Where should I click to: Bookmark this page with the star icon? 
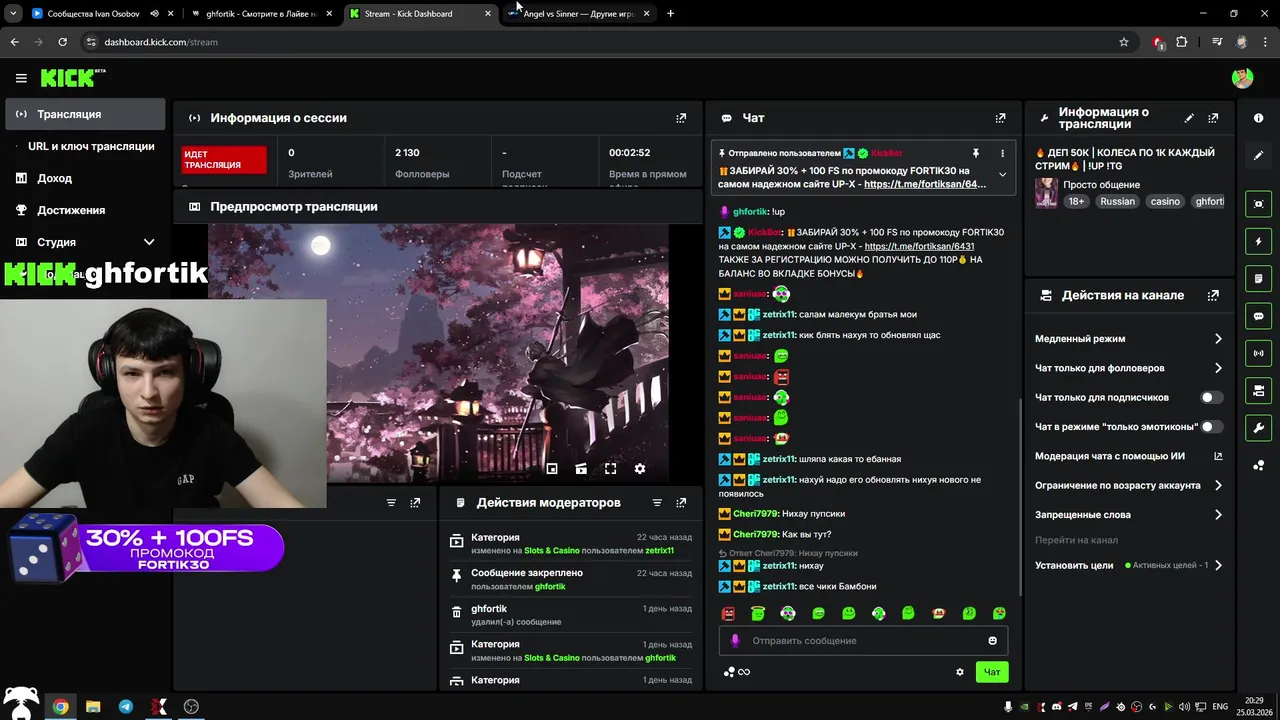[1124, 42]
